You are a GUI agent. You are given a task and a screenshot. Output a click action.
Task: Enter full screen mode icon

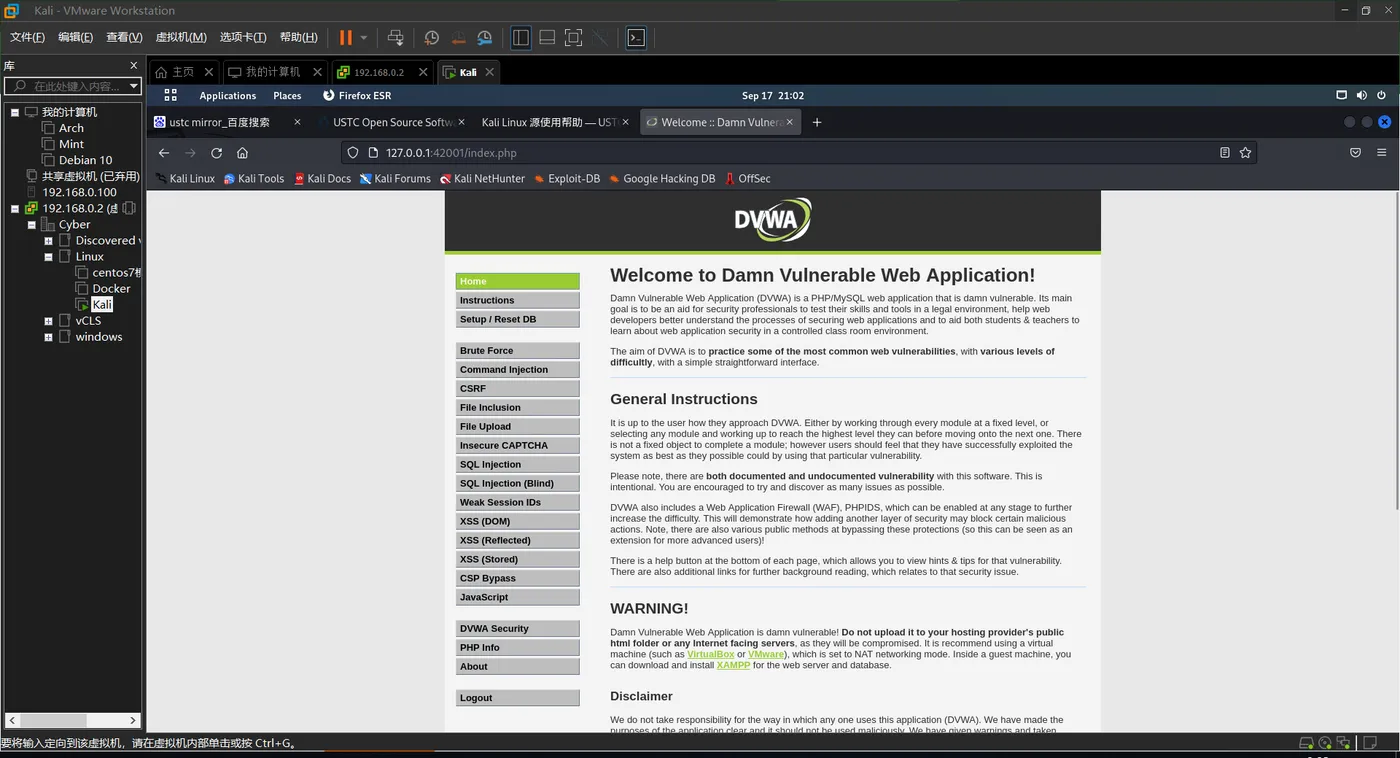click(x=573, y=37)
